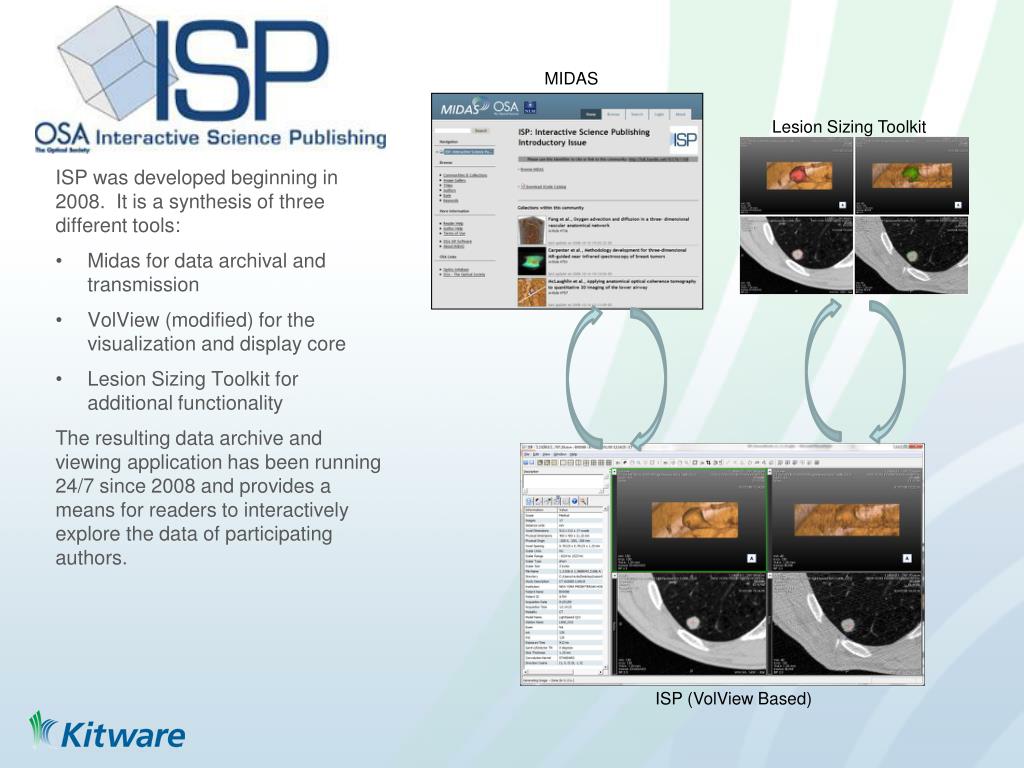Select highlighted ISP community item in MIDAS navigation
Screen dimensions: 1024x768
tap(469, 152)
